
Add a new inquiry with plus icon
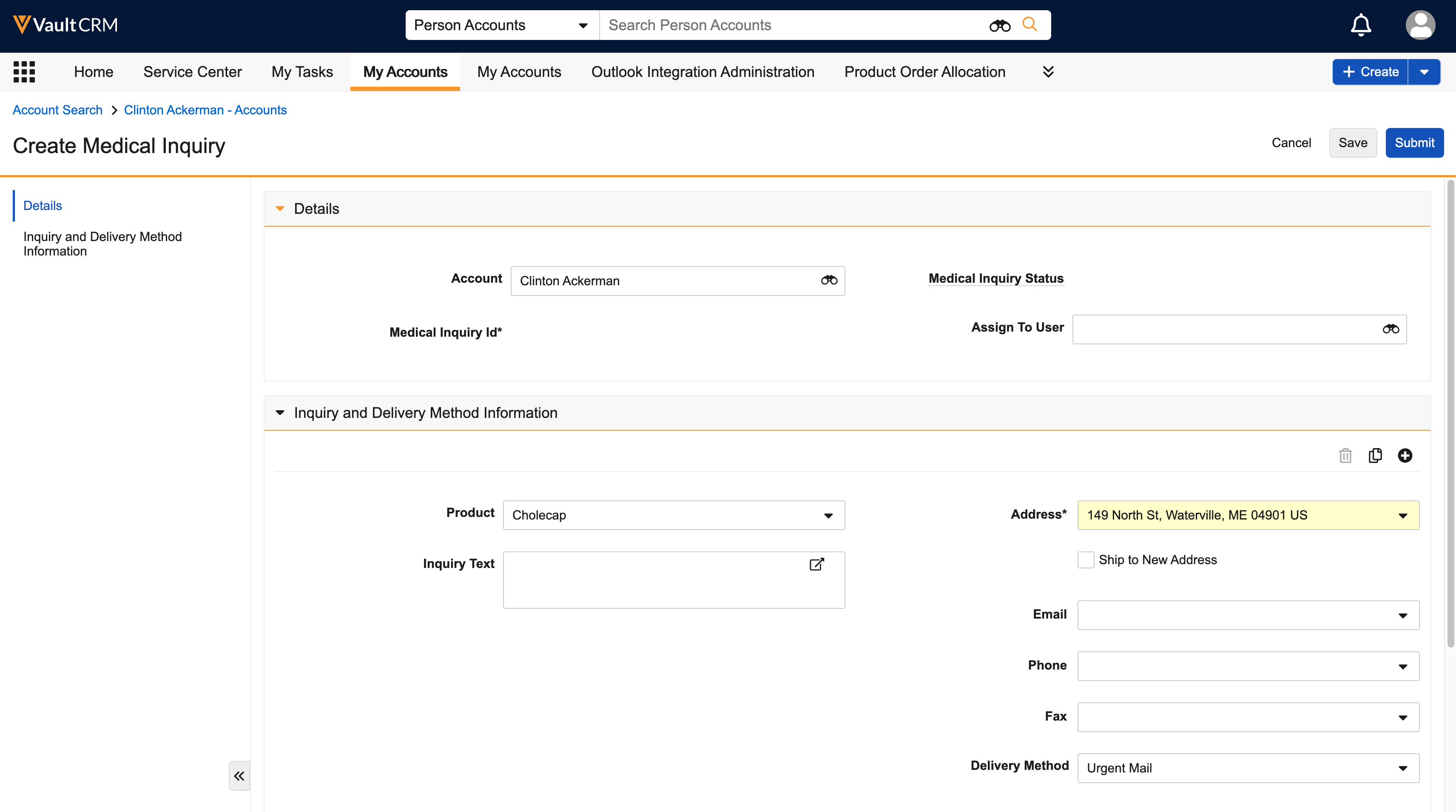coord(1405,455)
